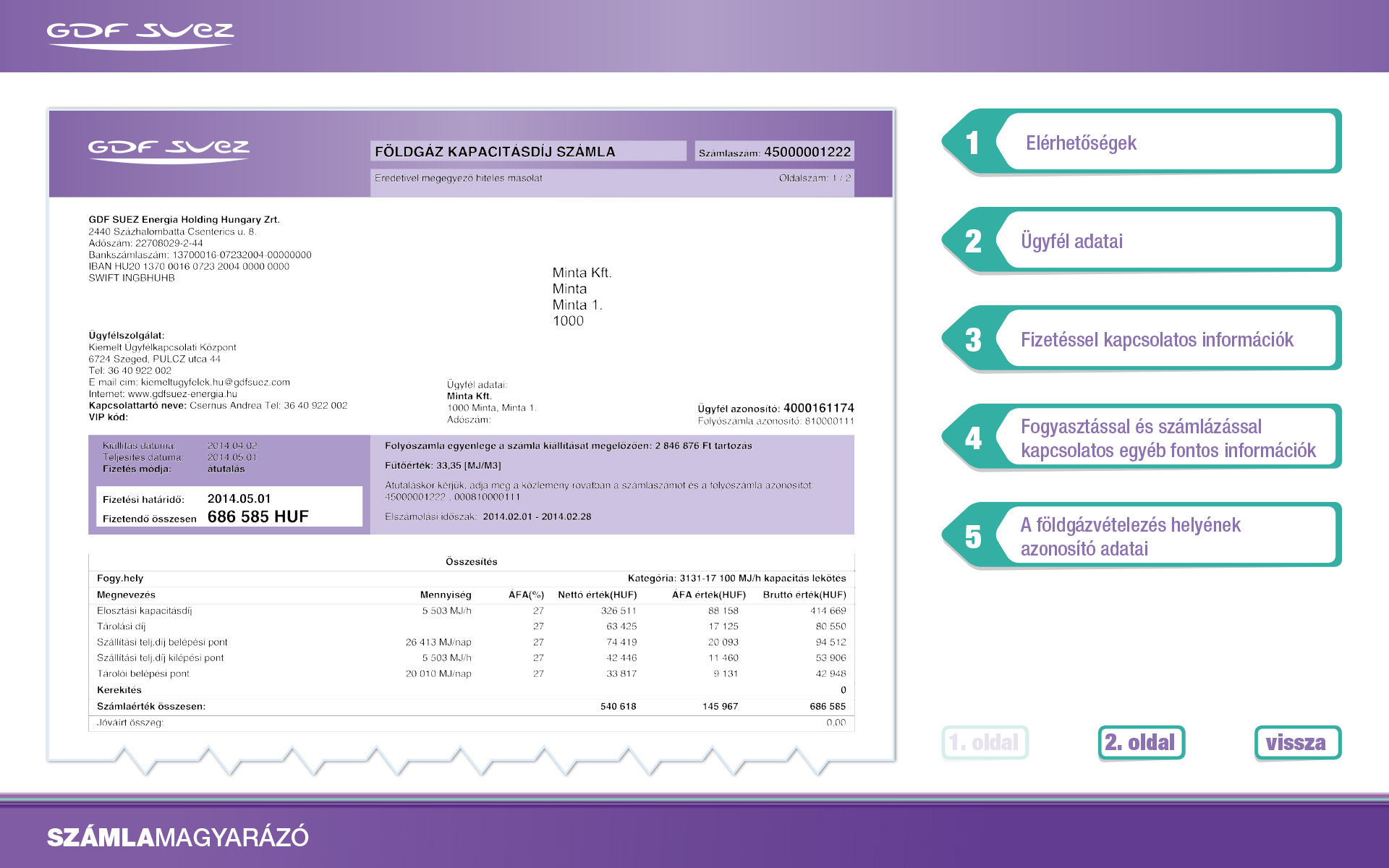Click the vissza back button
Screen dimensions: 1389x868
1297,743
